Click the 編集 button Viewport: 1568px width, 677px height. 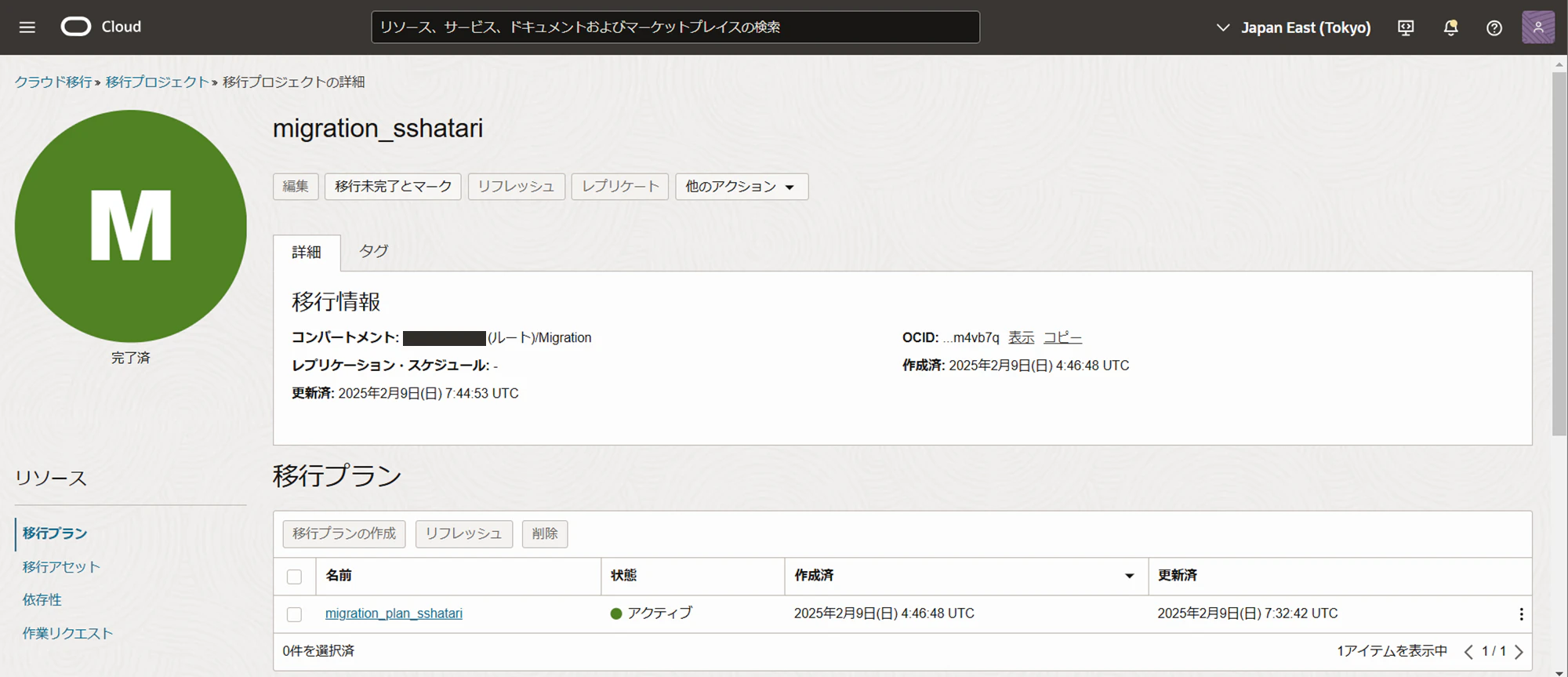pos(296,187)
